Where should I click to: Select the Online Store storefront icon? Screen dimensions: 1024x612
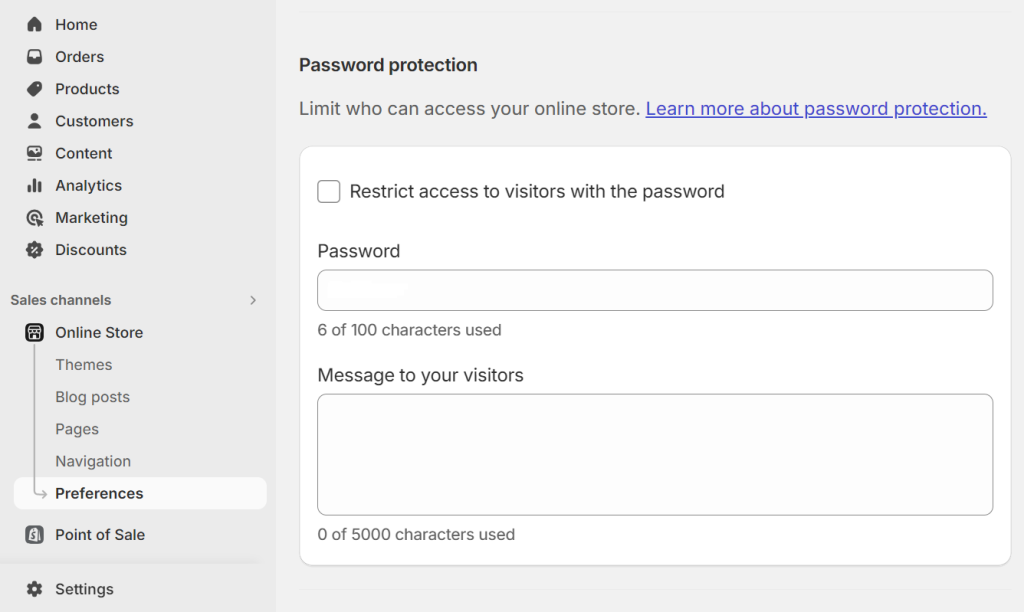(x=35, y=332)
